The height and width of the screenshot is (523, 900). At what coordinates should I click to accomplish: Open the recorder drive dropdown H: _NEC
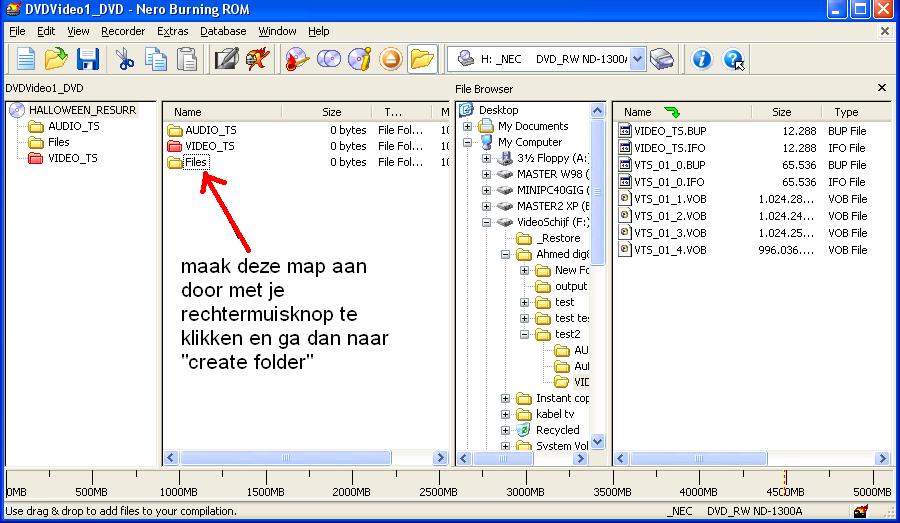tap(637, 59)
